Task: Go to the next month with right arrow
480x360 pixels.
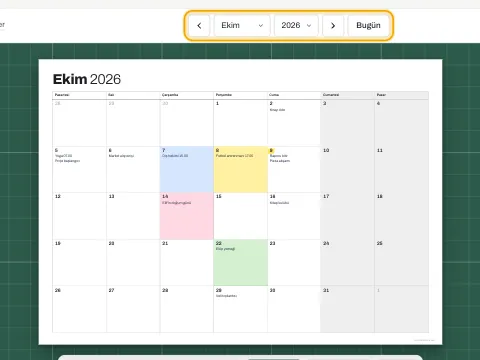Action: [333, 25]
